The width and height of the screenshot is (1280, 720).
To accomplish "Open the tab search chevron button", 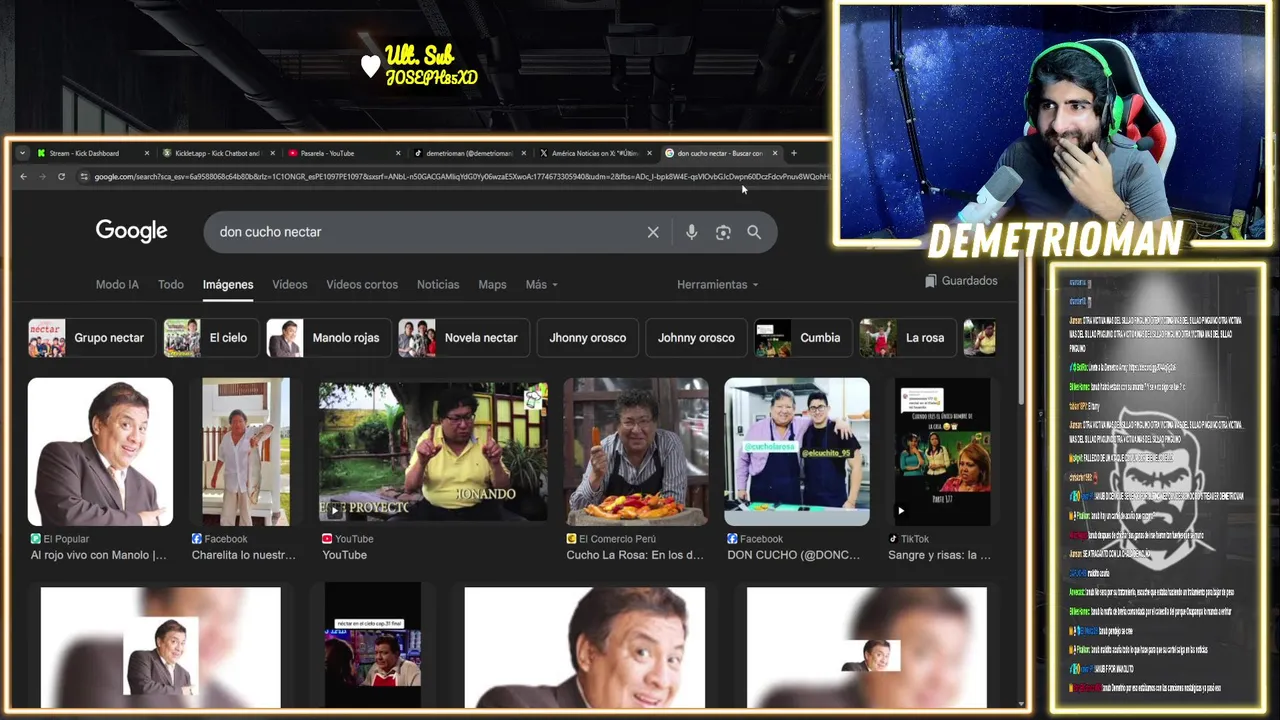I will [x=22, y=153].
